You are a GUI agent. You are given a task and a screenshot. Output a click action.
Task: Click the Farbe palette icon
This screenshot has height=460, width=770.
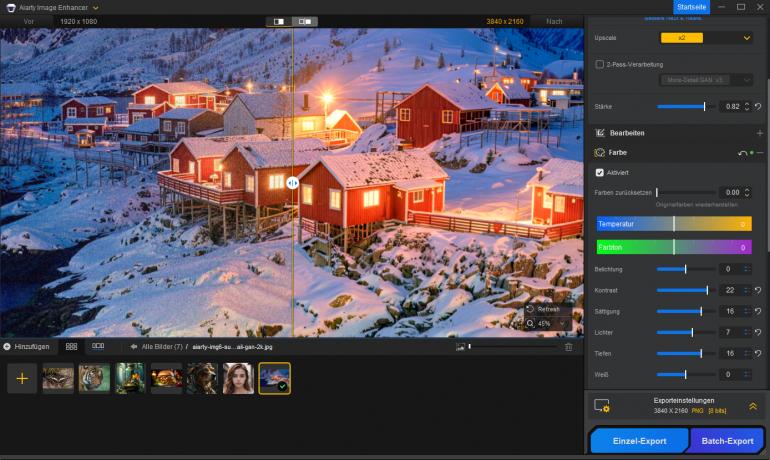click(600, 153)
